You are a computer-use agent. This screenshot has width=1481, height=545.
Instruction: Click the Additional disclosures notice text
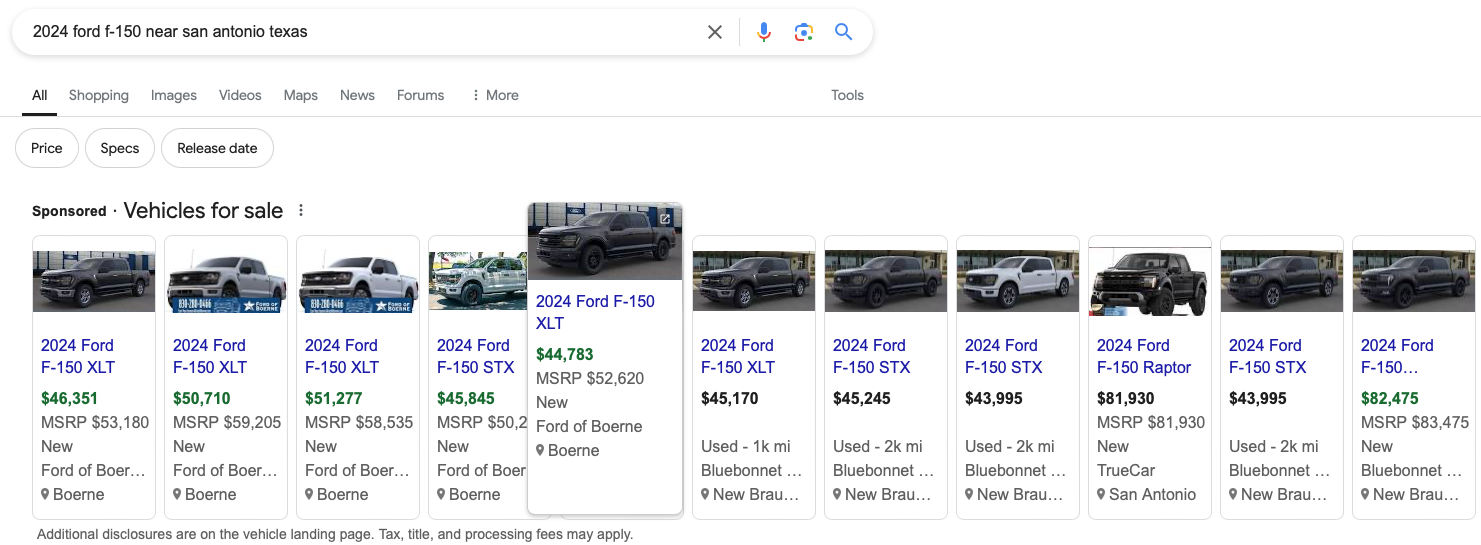[x=335, y=534]
